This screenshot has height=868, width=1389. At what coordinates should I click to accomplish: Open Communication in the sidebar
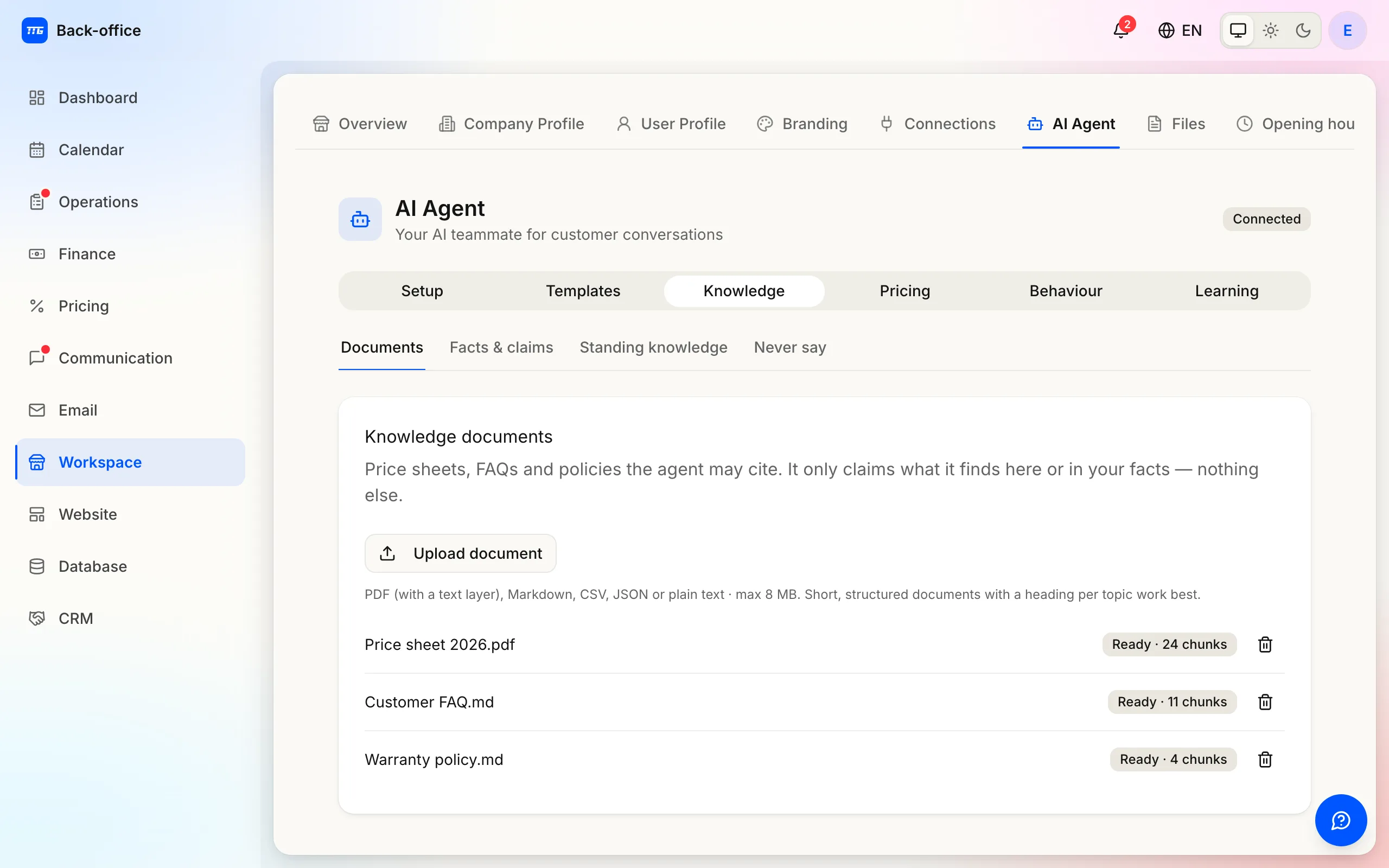pyautogui.click(x=130, y=358)
